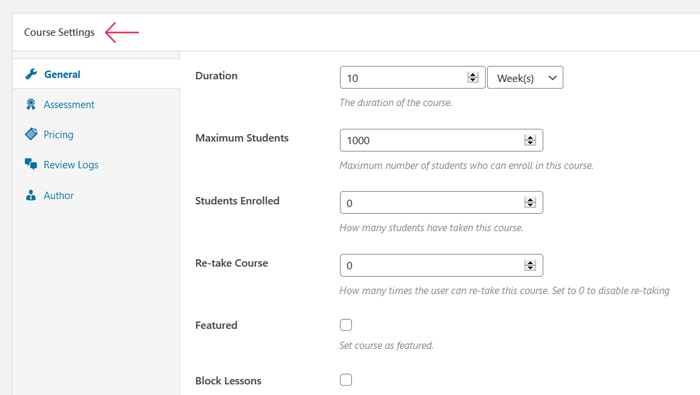Switch to the Assessment tab
This screenshot has height=395, width=700.
pos(69,104)
